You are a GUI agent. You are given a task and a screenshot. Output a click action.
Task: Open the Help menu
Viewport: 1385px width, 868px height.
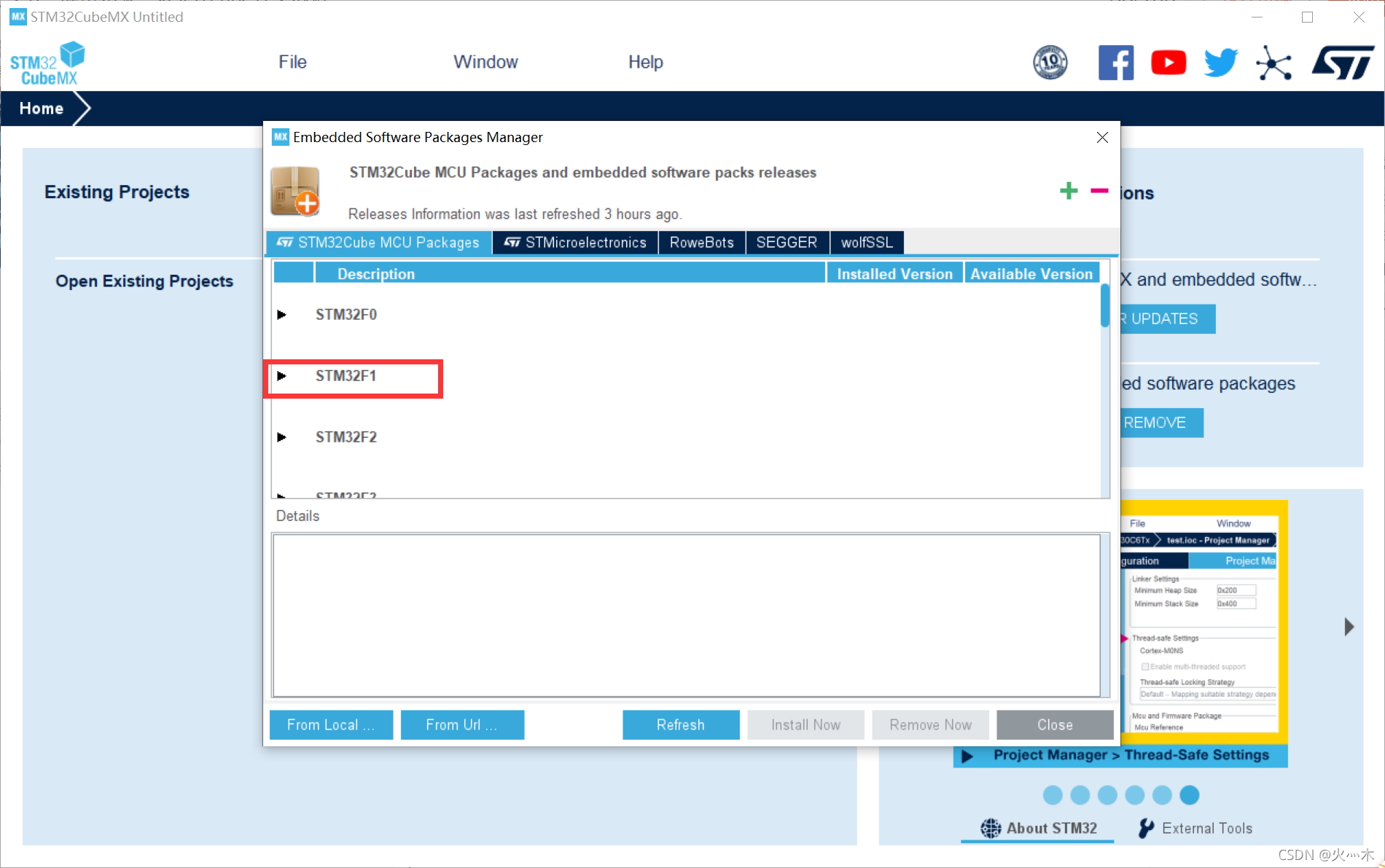click(645, 62)
